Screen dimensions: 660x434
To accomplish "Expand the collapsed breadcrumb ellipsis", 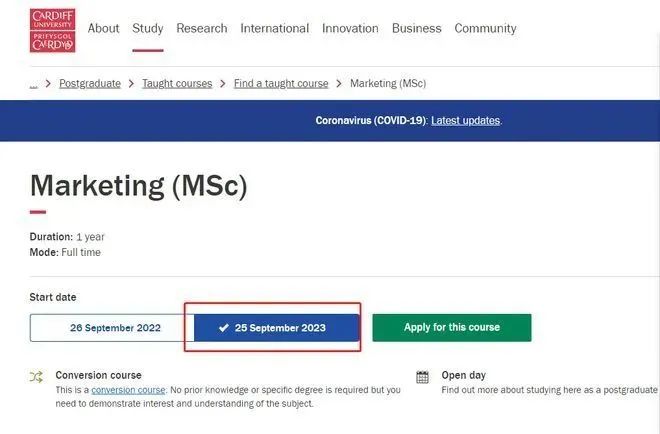I will click(x=33, y=84).
